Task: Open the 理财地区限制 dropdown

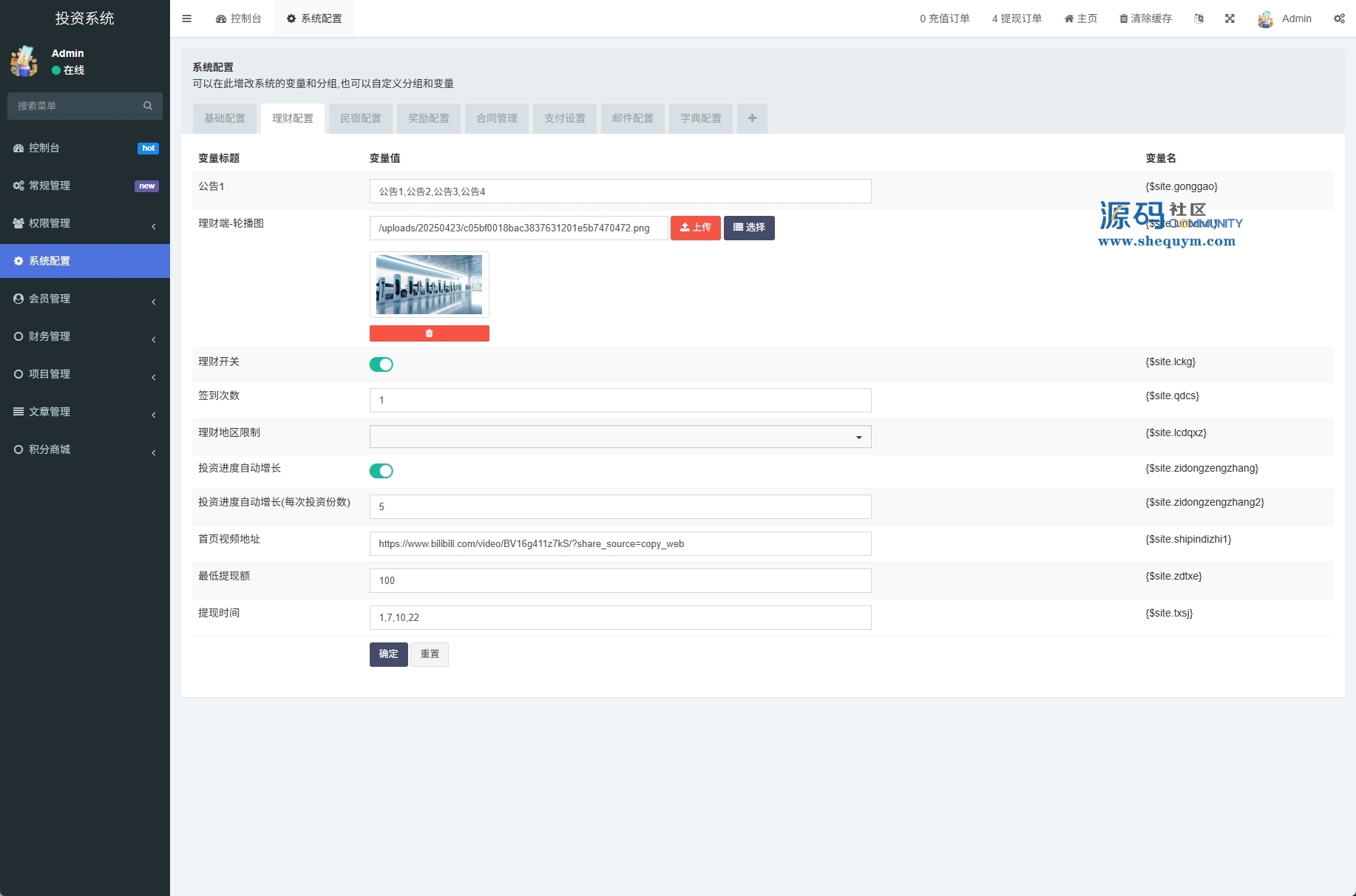Action: [620, 437]
